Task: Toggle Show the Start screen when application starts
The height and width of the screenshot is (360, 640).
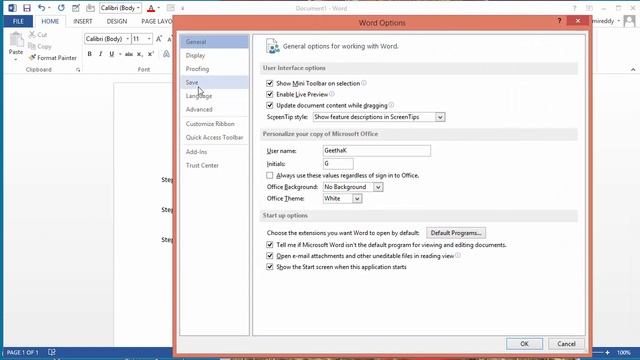Action: pos(270,267)
